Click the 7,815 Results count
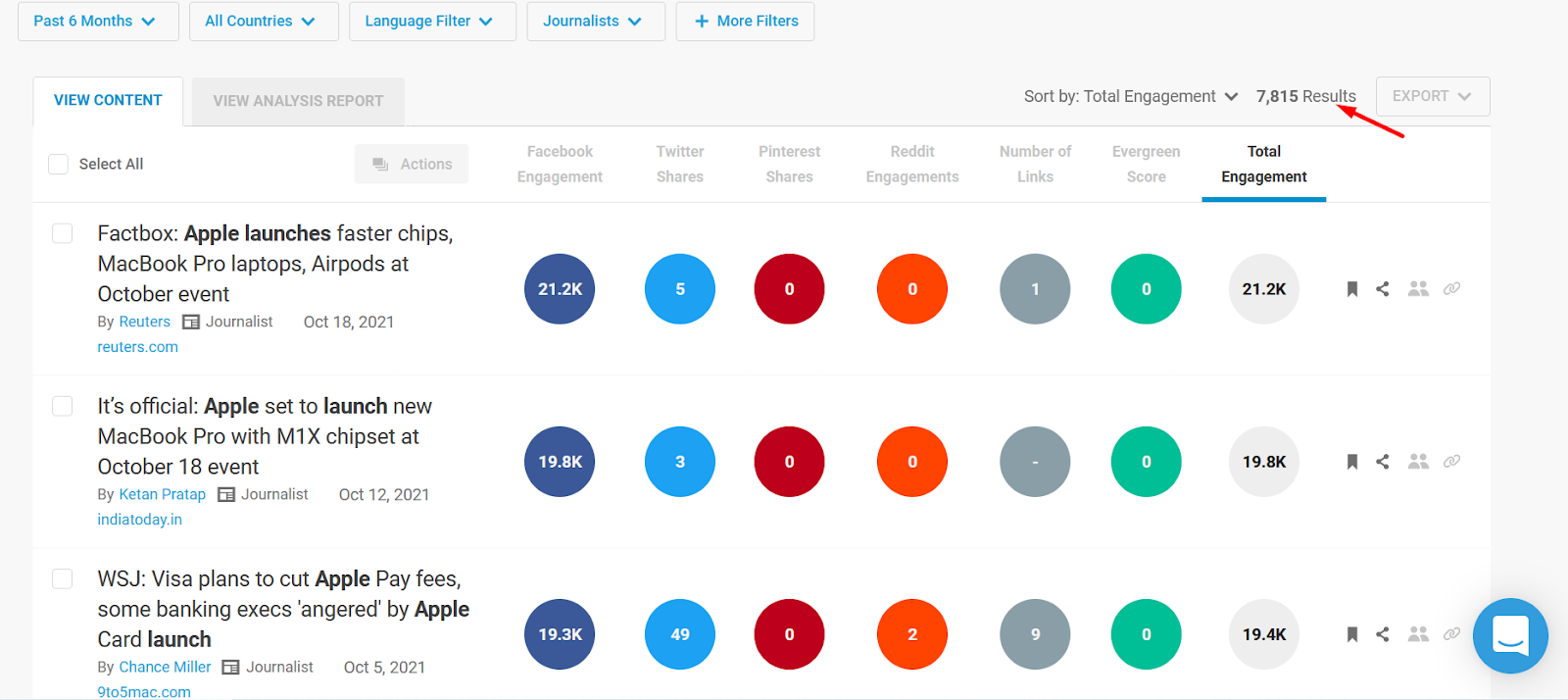Viewport: 1568px width, 700px height. point(1306,96)
